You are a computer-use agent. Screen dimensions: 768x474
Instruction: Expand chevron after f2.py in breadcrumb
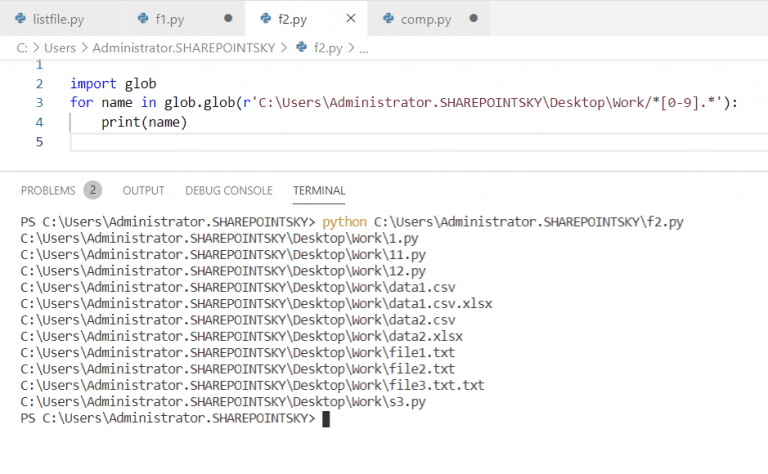click(x=351, y=48)
